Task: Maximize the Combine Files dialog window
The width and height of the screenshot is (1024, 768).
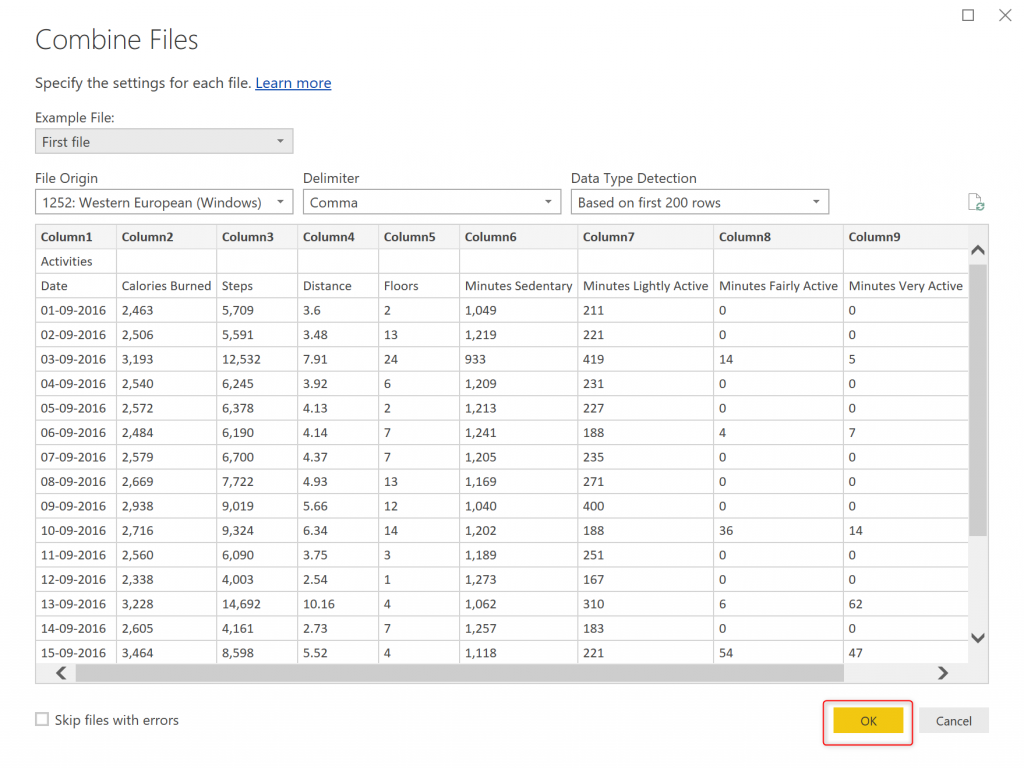Action: tap(968, 15)
